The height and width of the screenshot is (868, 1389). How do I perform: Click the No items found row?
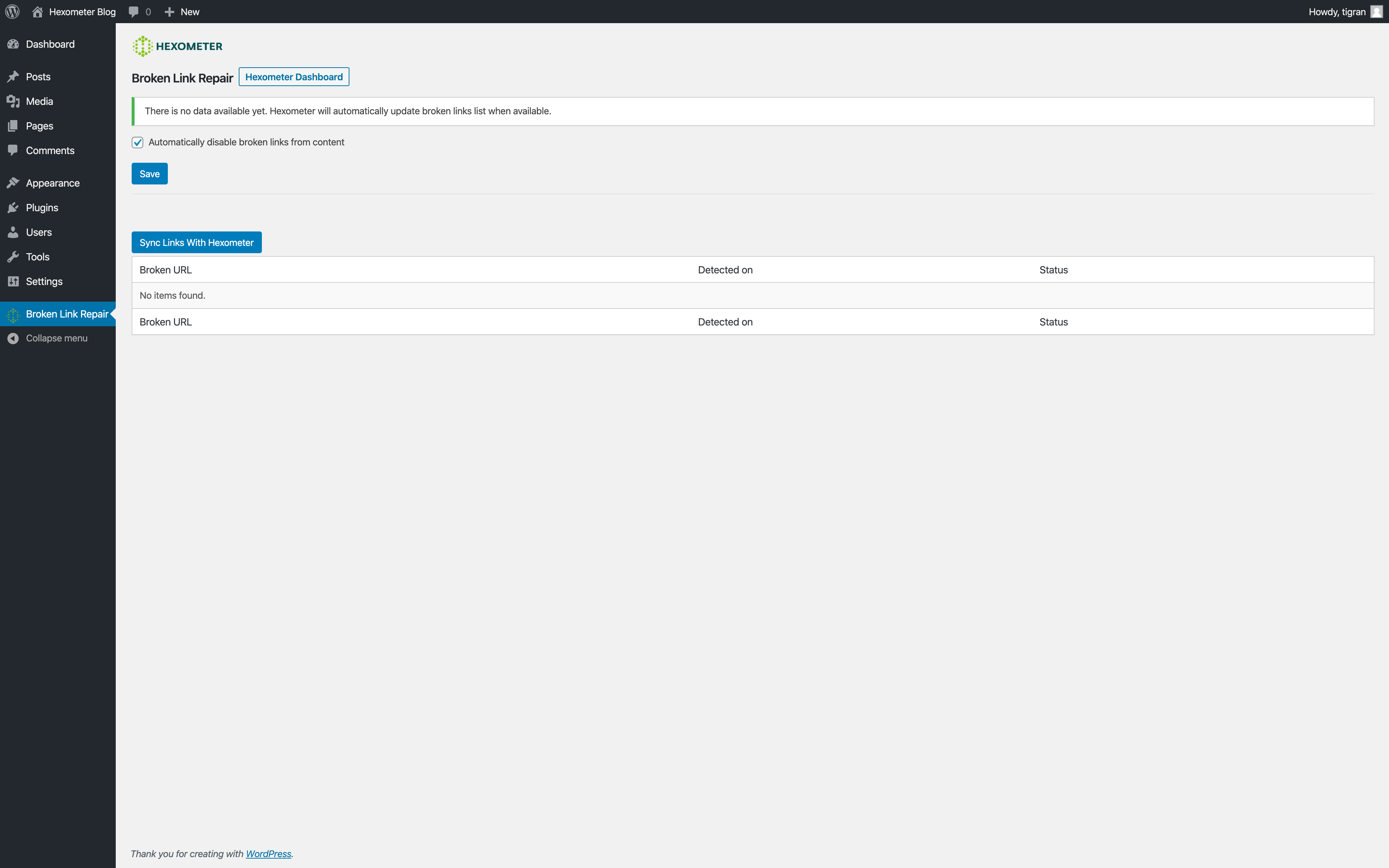pyautogui.click(x=752, y=295)
